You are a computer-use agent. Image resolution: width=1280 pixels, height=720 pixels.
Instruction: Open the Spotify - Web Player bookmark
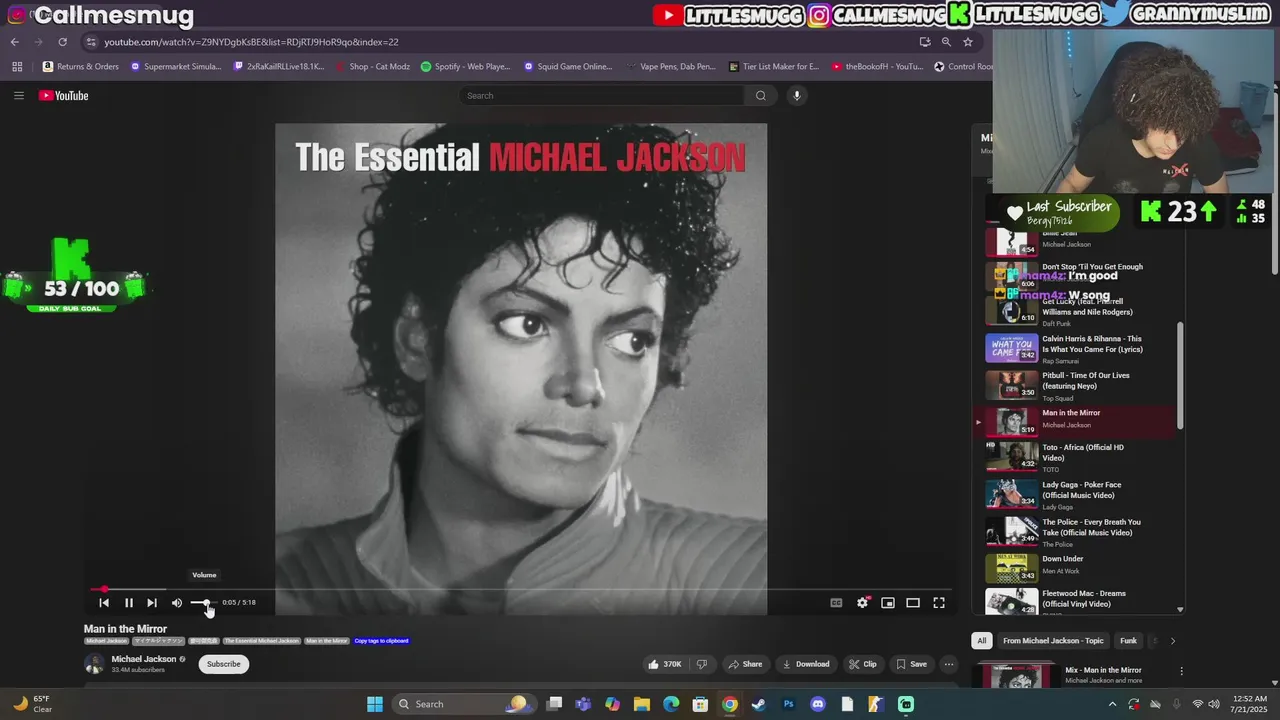(466, 67)
